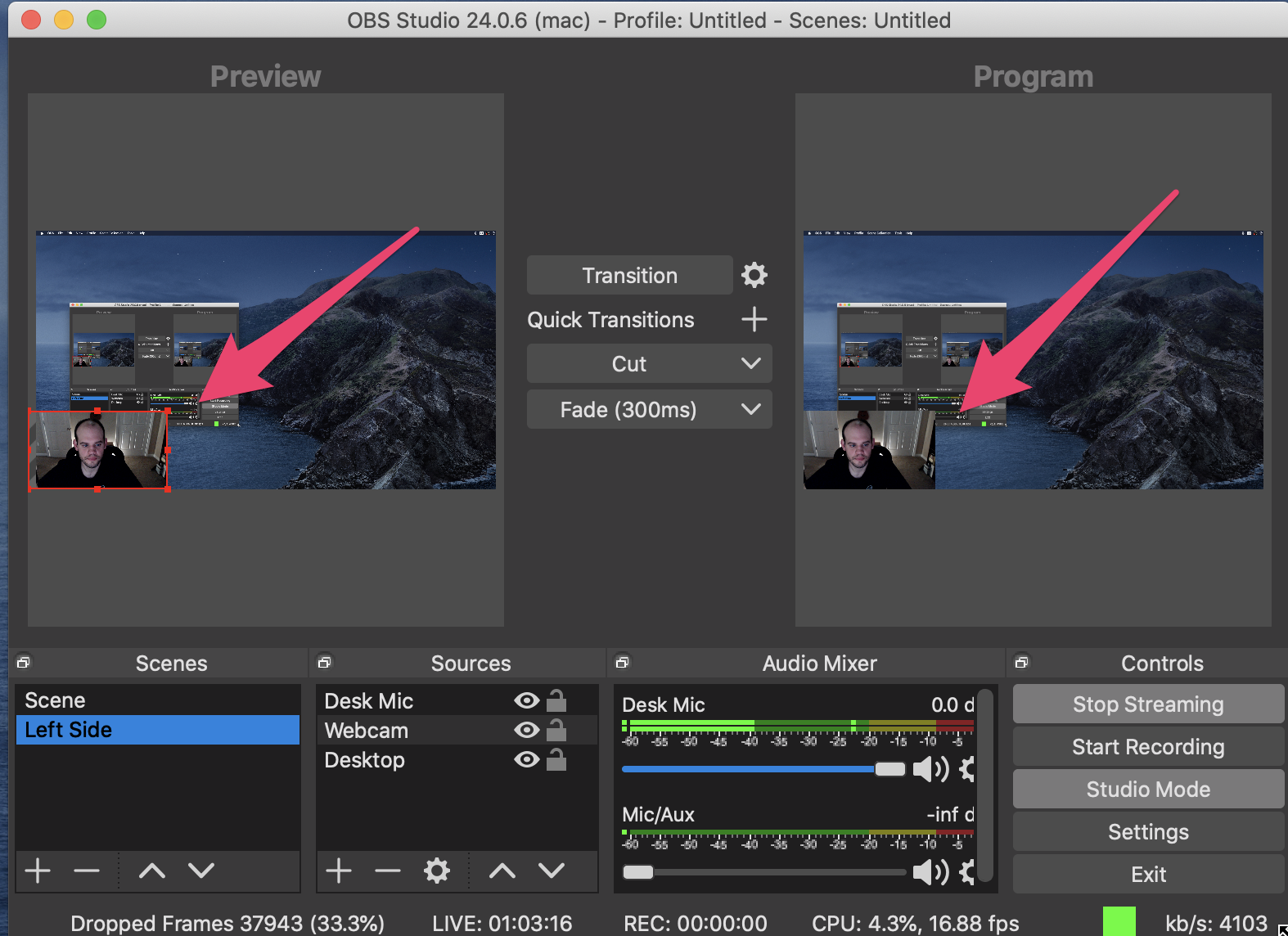Lock the Desktop source
This screenshot has height=936, width=1288.
click(x=556, y=759)
